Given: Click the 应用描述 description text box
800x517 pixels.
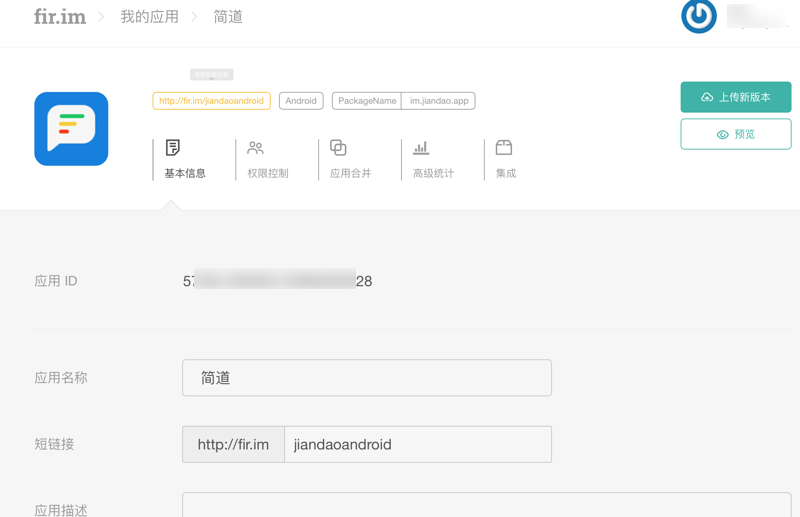Looking at the screenshot, I should pos(486,505).
